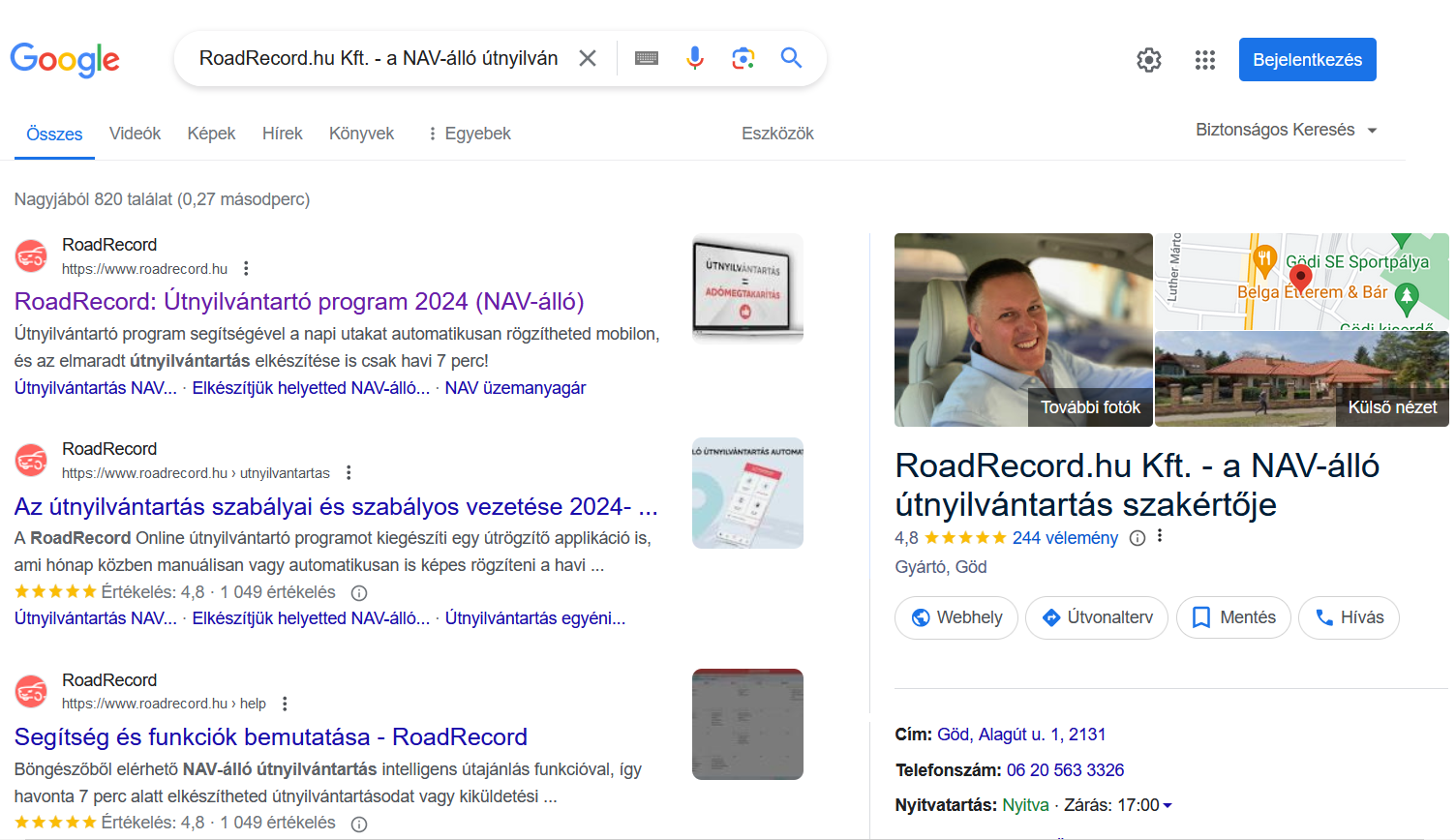Expand the Egyebek more menu

469,134
